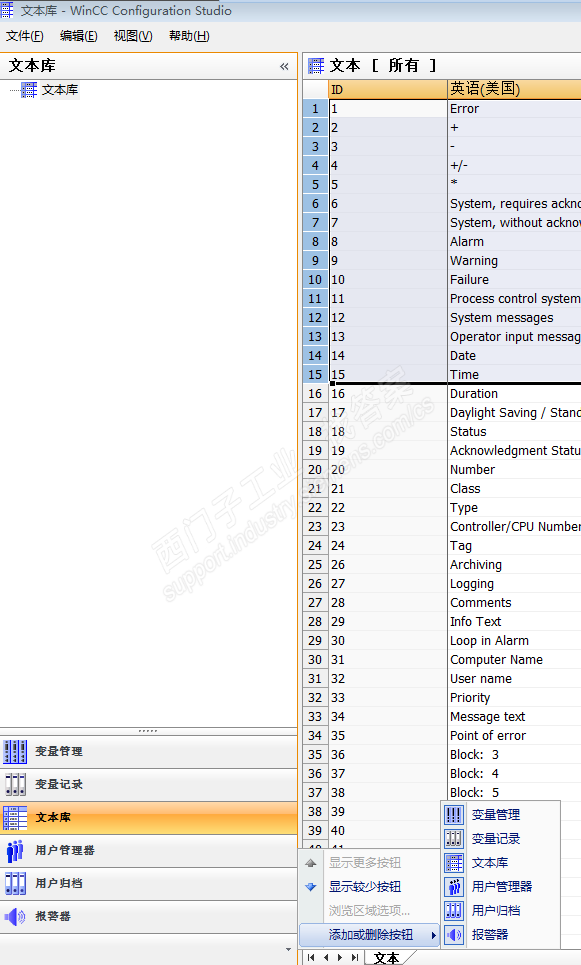Click the 文本库 tree node icon
The height and width of the screenshot is (965, 581).
[29, 90]
